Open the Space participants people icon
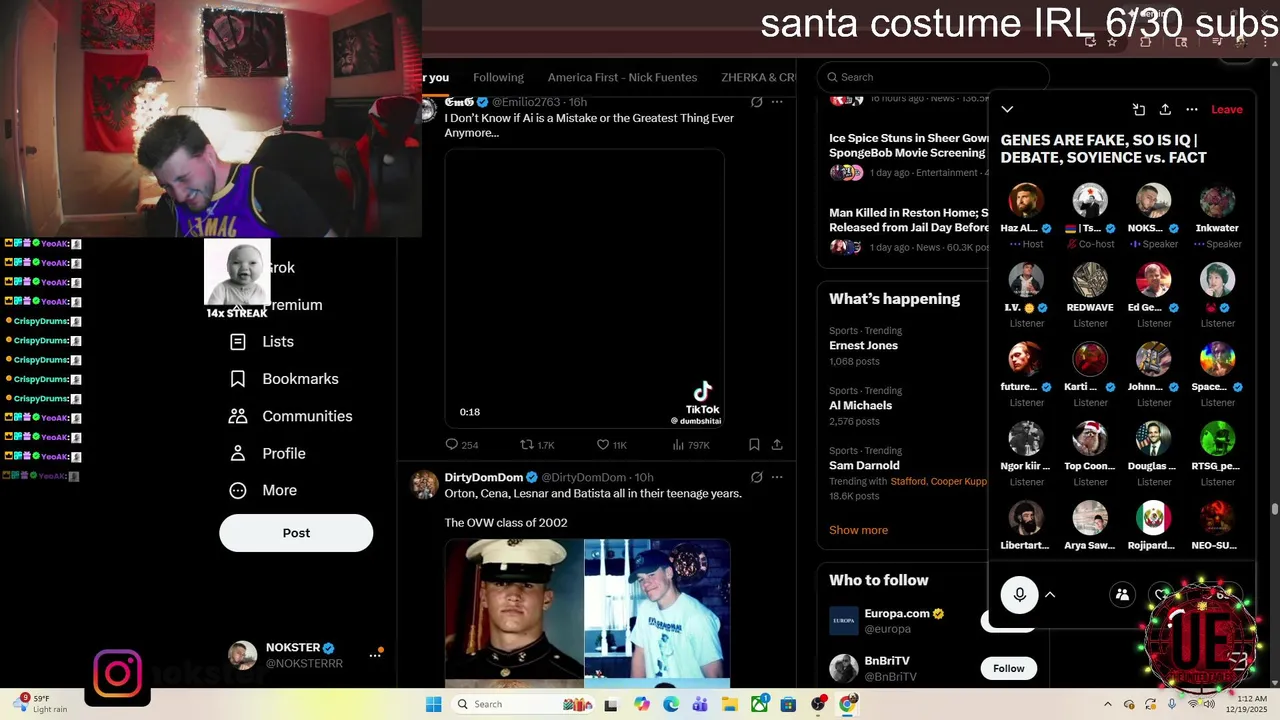Viewport: 1280px width, 720px height. [1122, 595]
